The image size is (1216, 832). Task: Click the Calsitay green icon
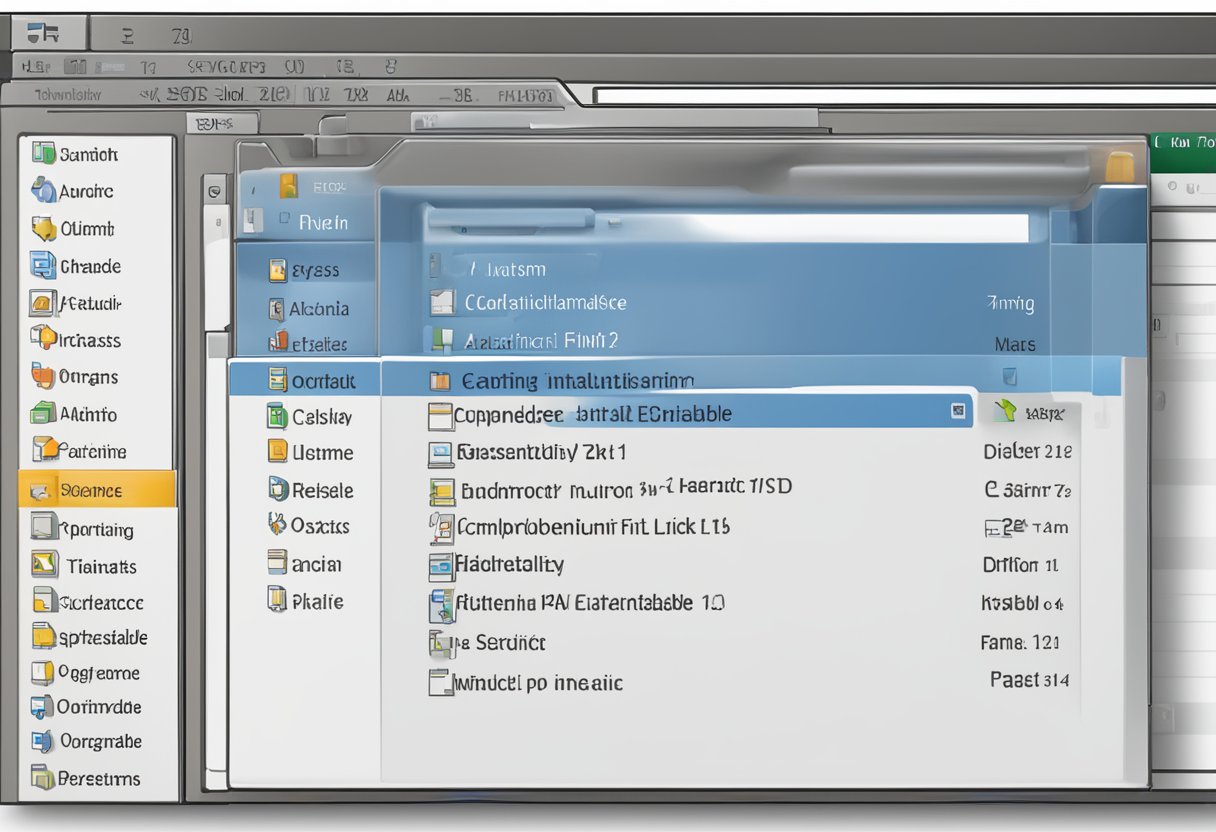(277, 416)
